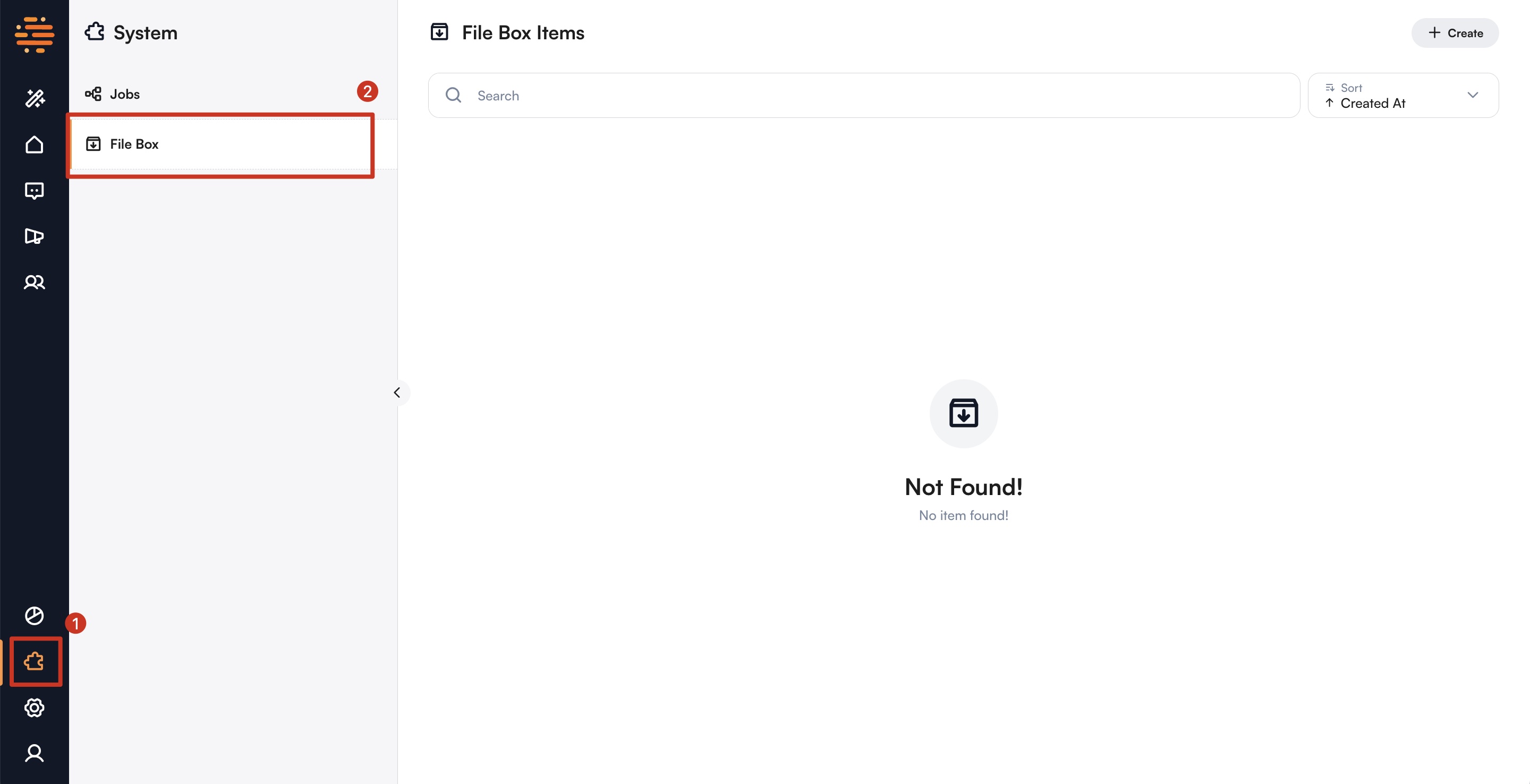Open the user profile sidebar icon
The height and width of the screenshot is (784, 1530).
[35, 753]
